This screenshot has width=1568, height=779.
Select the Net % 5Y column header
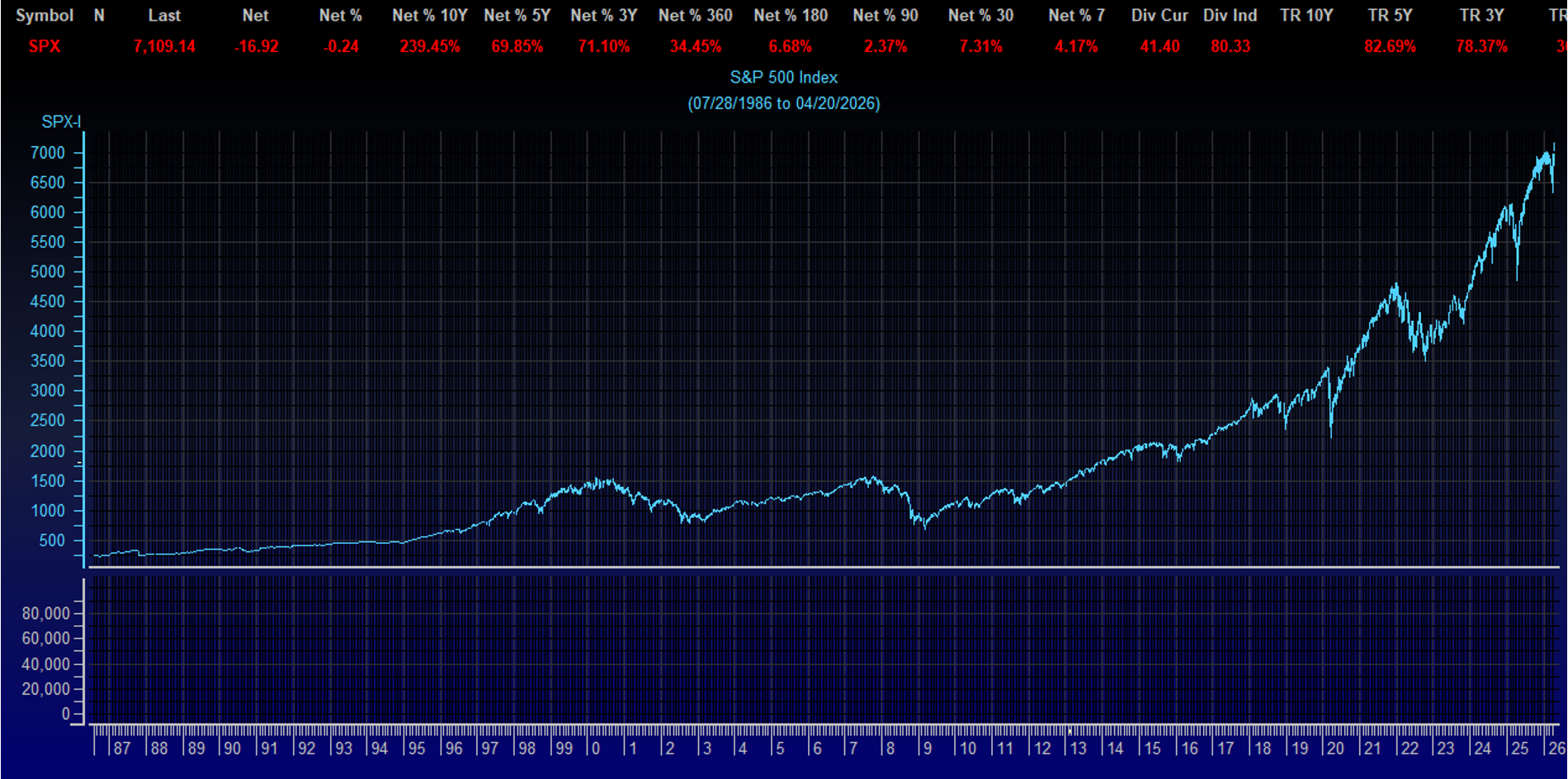click(x=517, y=16)
